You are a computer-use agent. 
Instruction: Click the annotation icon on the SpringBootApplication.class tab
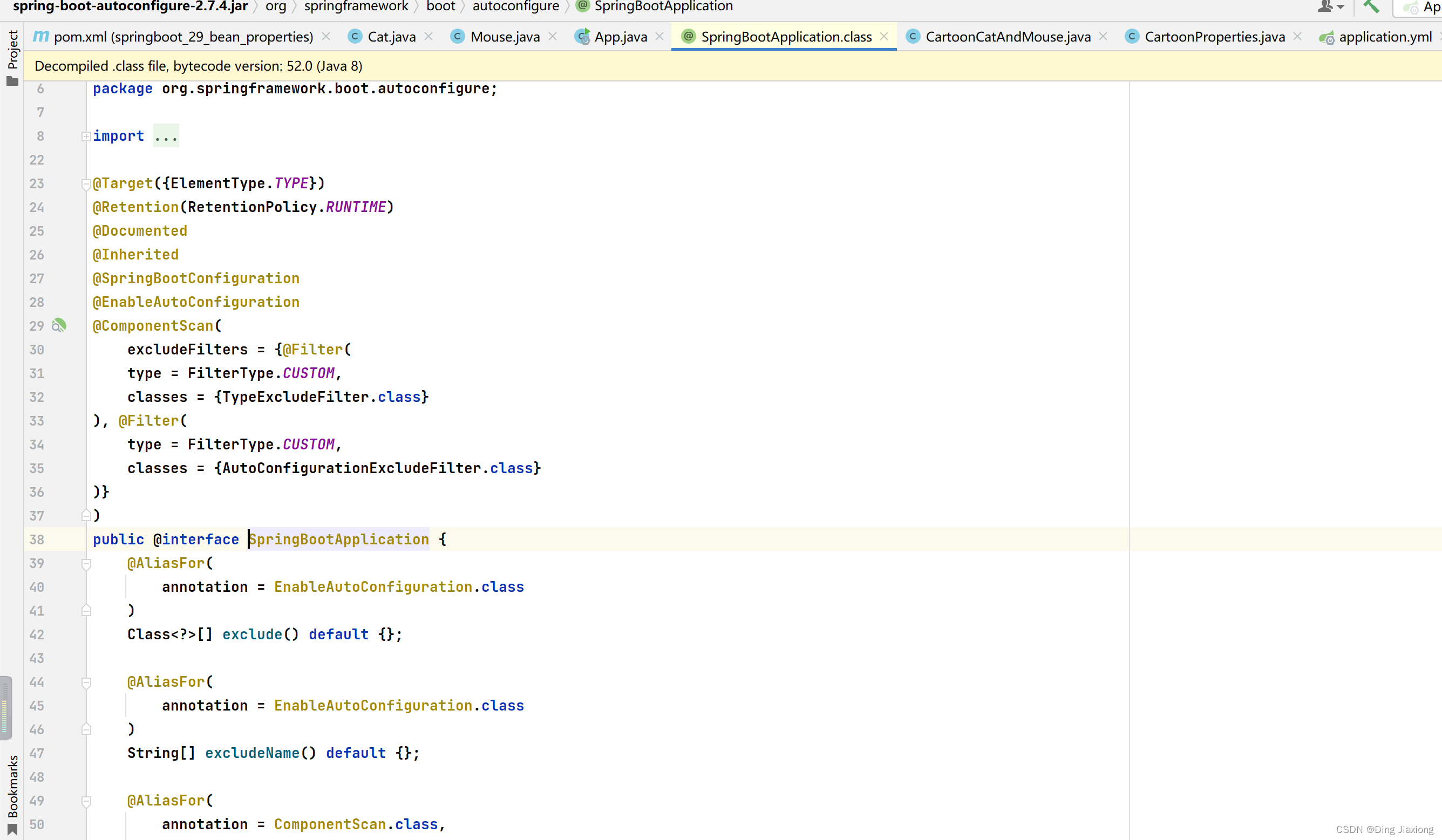[689, 37]
